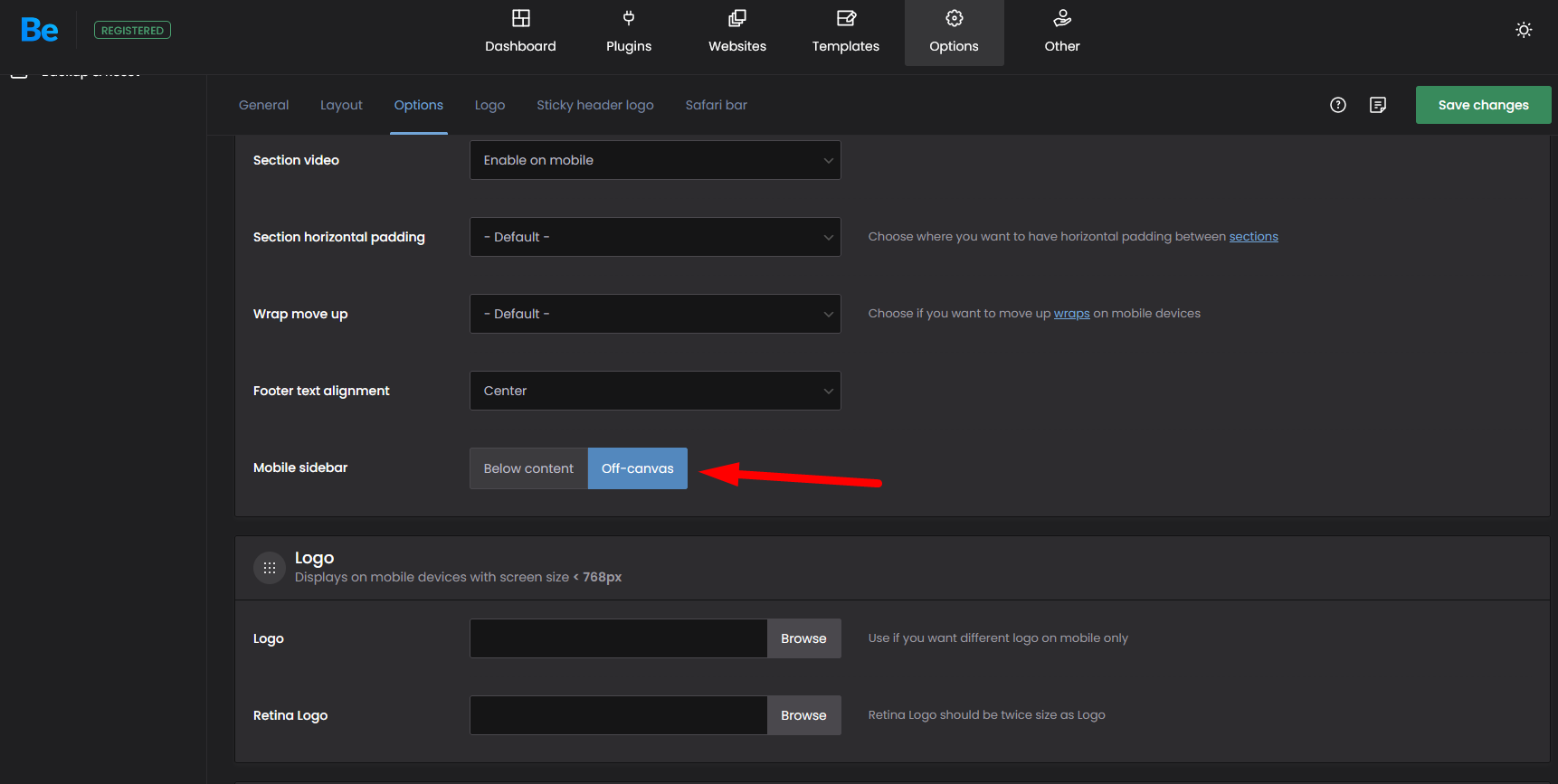This screenshot has width=1558, height=784.
Task: Go to the Websites section
Action: [737, 33]
